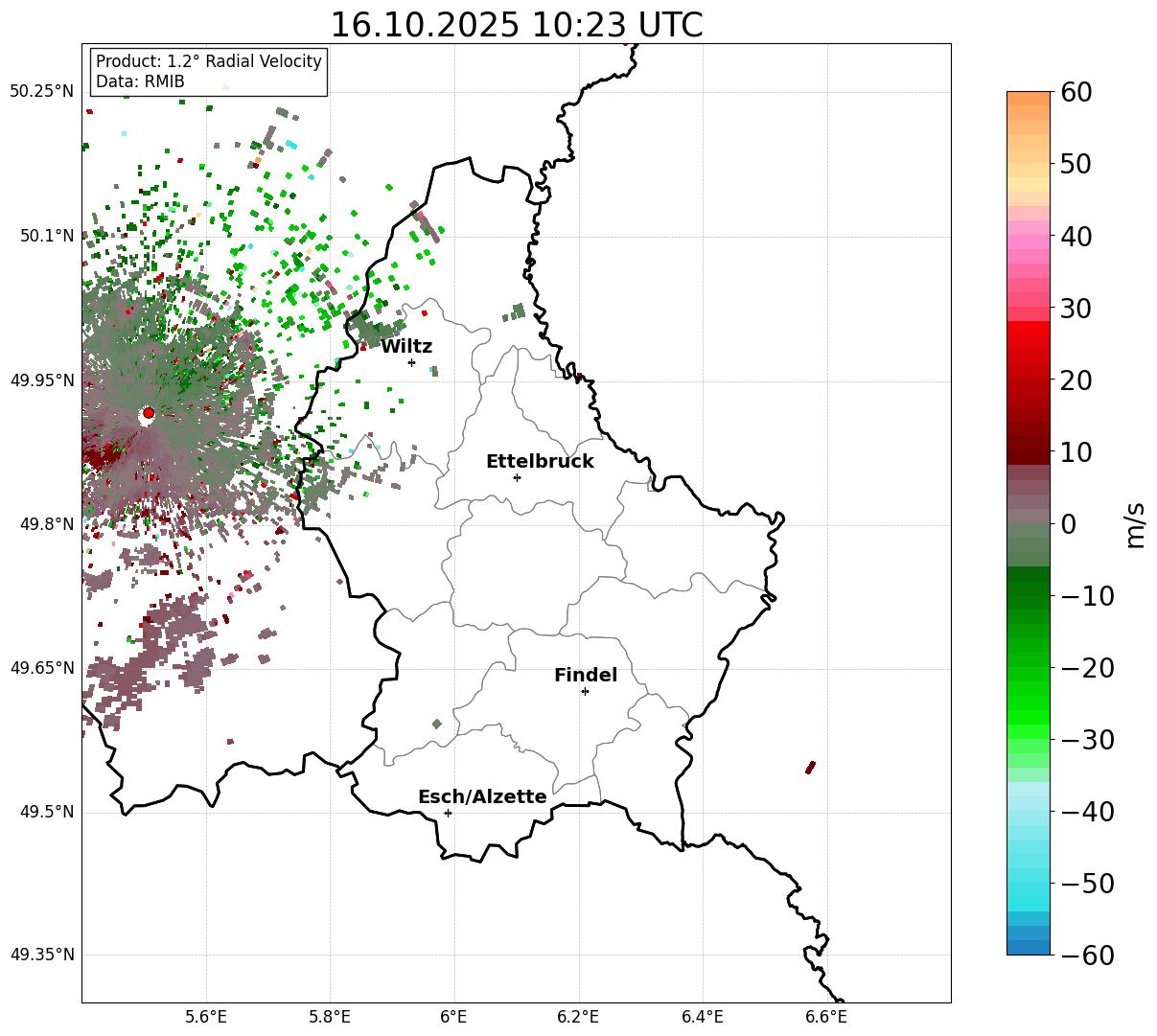Click the isolated dark red echo near 6.6°E
Image resolution: width=1157 pixels, height=1036 pixels.
[x=810, y=768]
